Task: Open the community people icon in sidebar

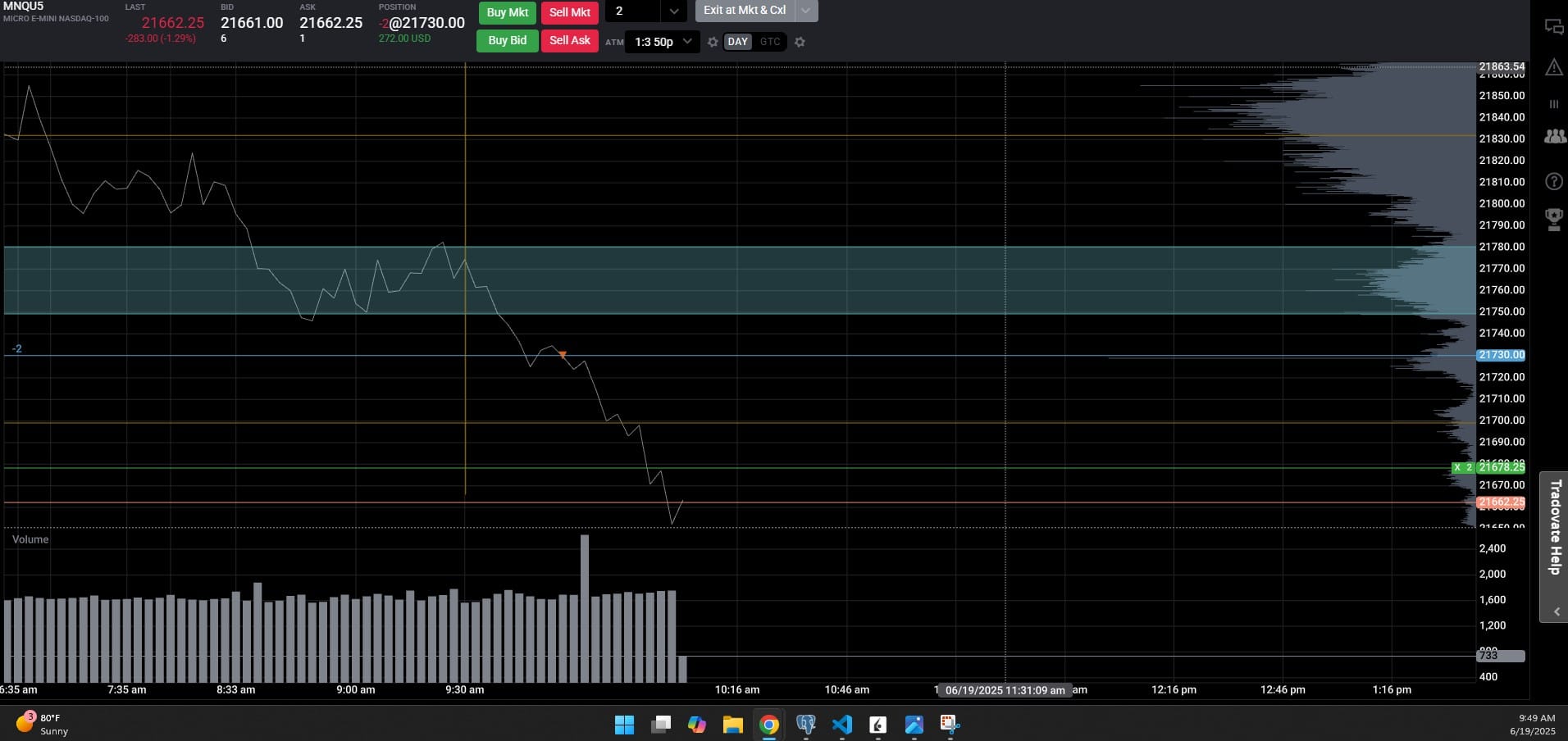Action: click(1554, 136)
